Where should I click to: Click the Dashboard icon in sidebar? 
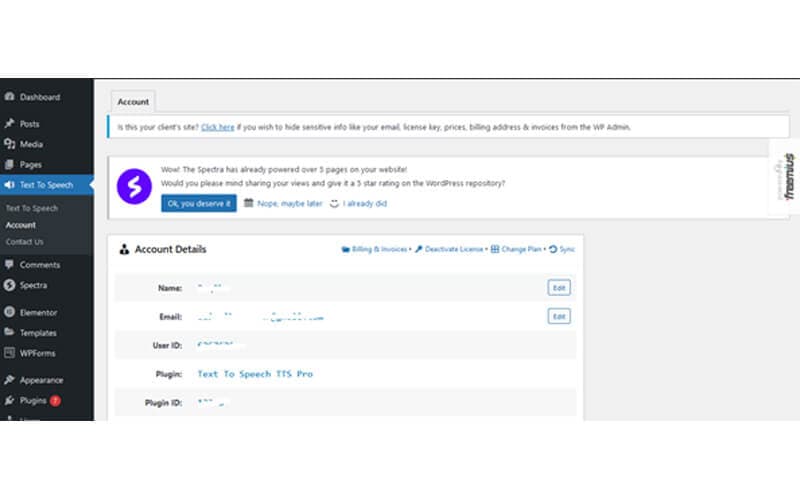9,97
